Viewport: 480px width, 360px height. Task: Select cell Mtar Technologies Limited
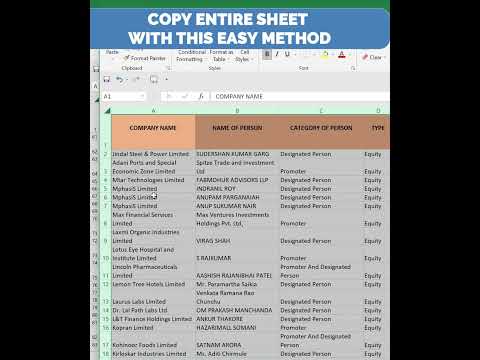(x=153, y=180)
